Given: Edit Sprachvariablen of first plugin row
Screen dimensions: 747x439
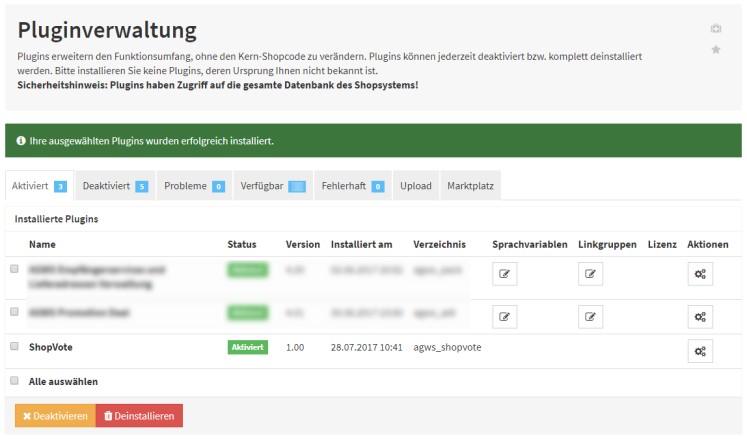Looking at the screenshot, I should click(x=505, y=273).
